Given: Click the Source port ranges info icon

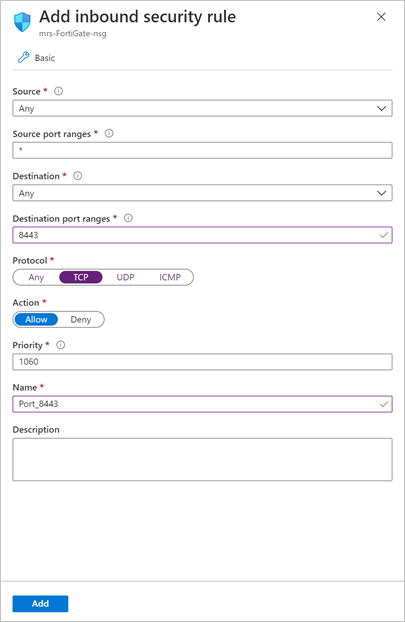Looking at the screenshot, I should tap(109, 133).
